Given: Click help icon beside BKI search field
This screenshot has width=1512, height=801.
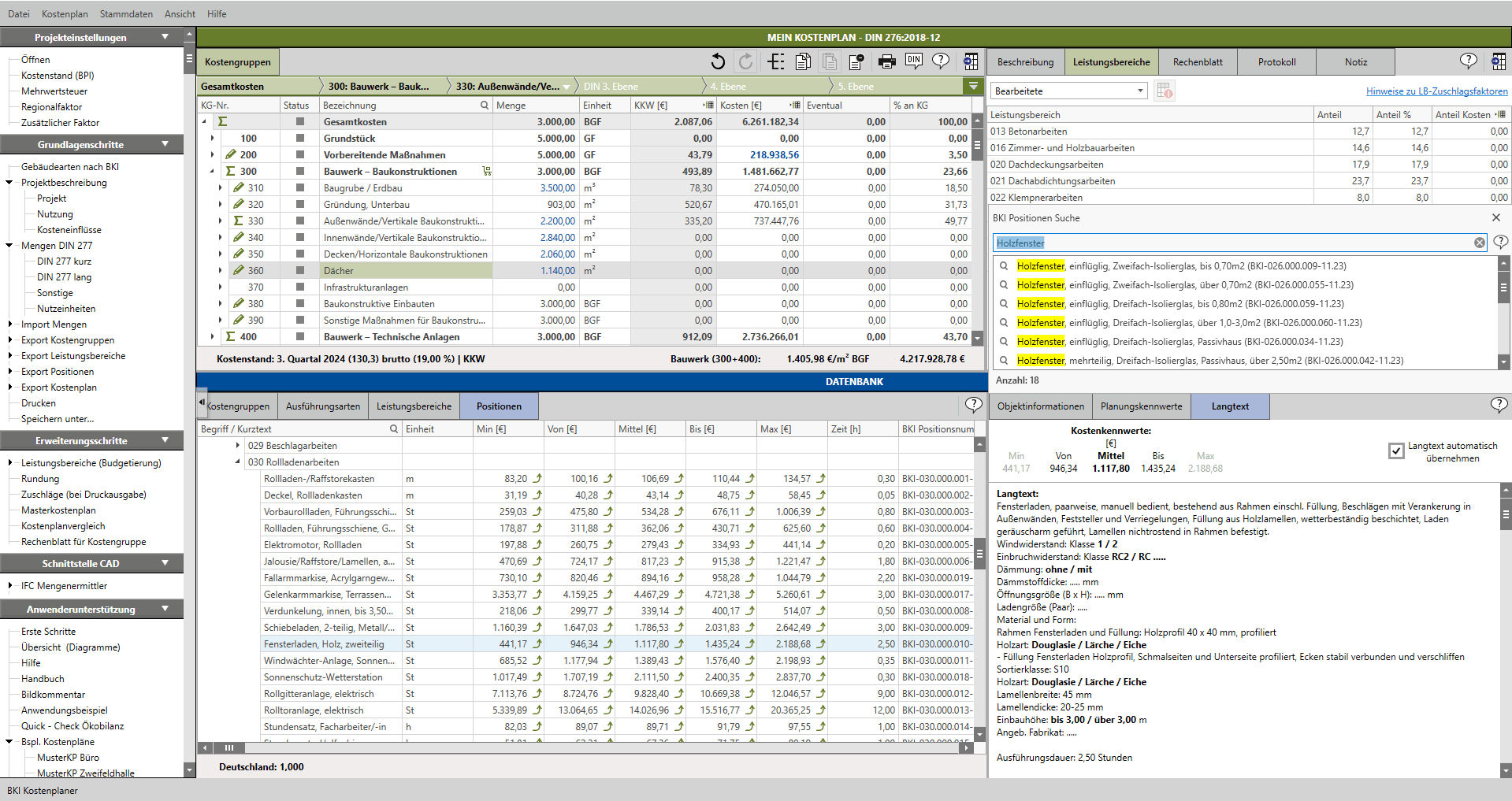Looking at the screenshot, I should (1501, 242).
